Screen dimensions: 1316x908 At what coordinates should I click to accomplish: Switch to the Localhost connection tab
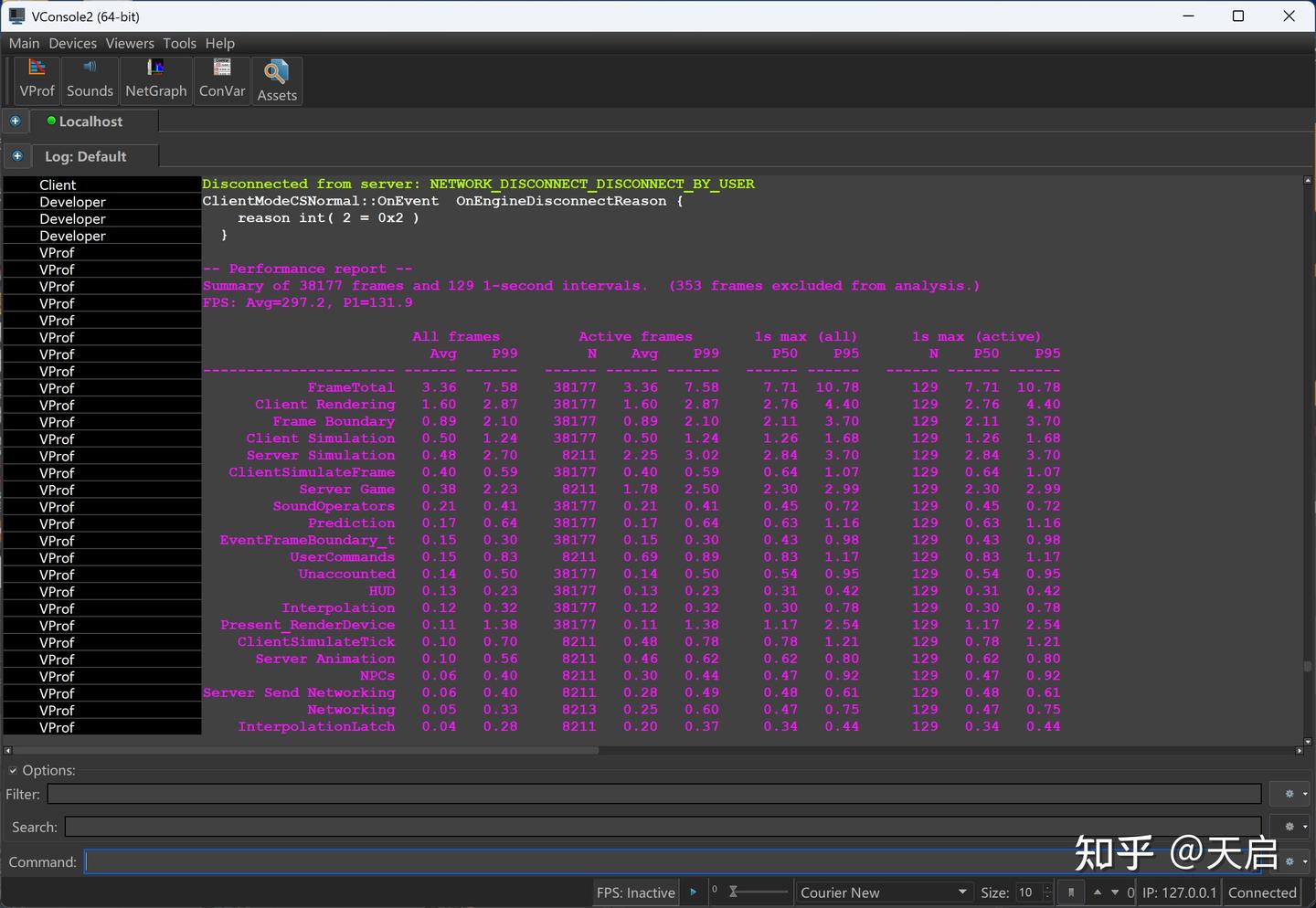coord(94,121)
